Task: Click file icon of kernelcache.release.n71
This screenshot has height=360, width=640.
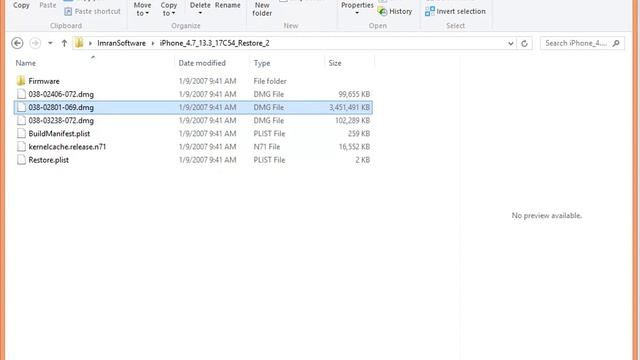Action: click(21, 146)
